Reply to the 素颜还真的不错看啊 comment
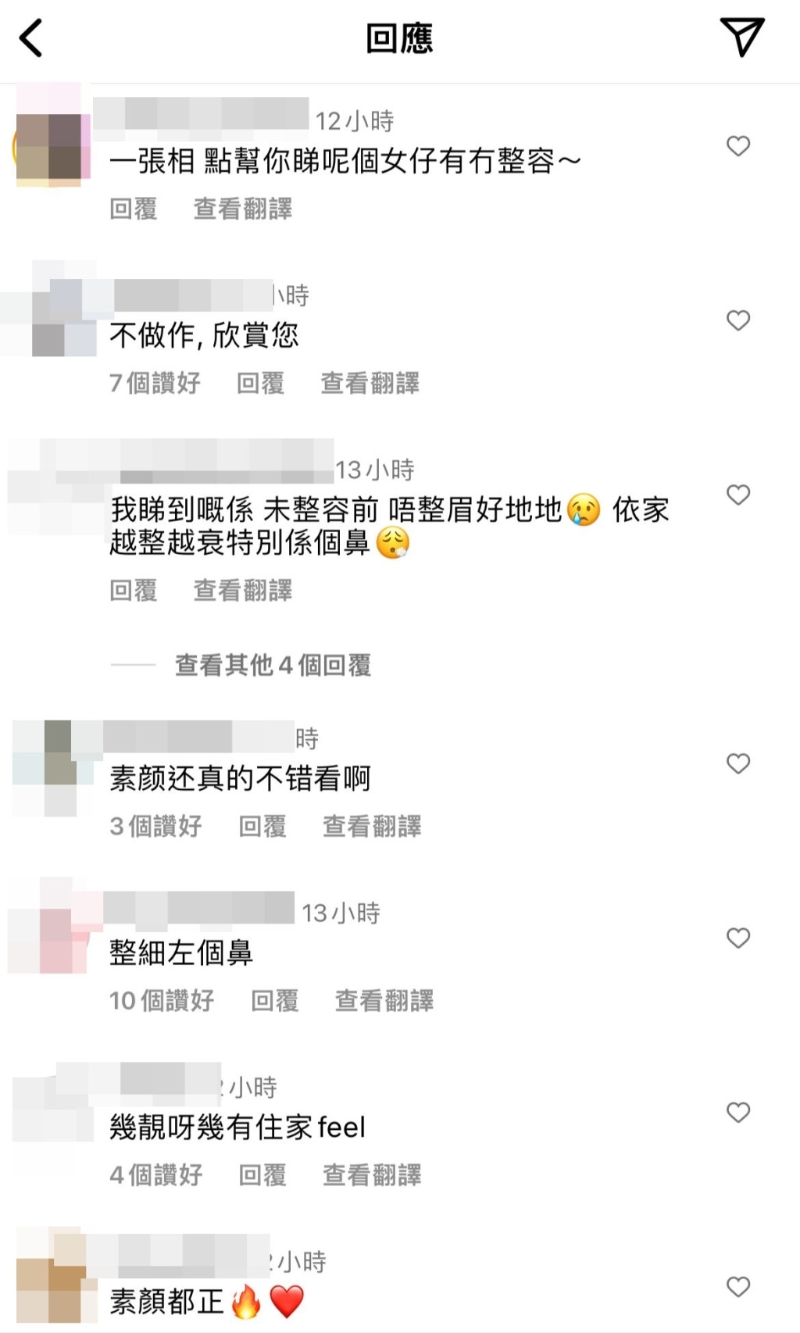Screen dimensions: 800x1333 (x=262, y=826)
